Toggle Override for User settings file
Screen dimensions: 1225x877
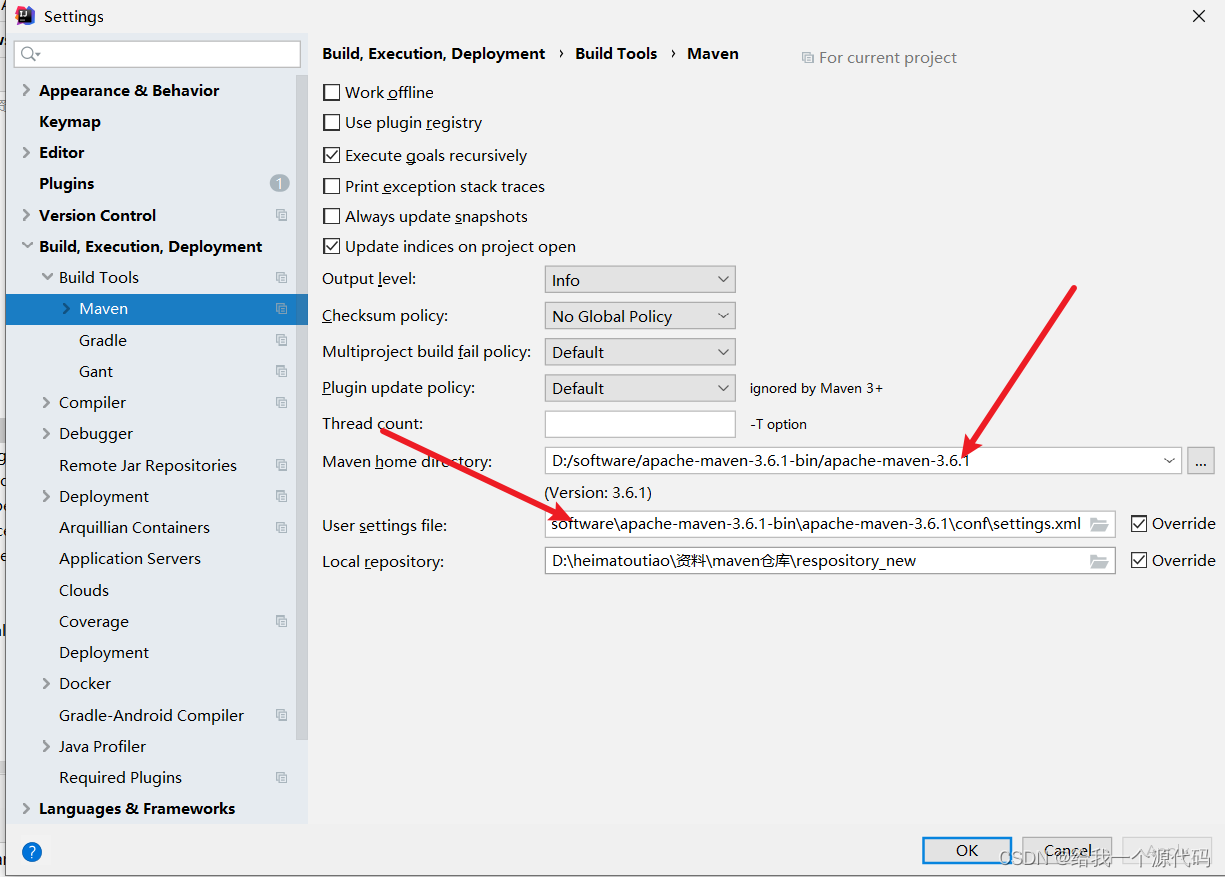click(x=1139, y=523)
